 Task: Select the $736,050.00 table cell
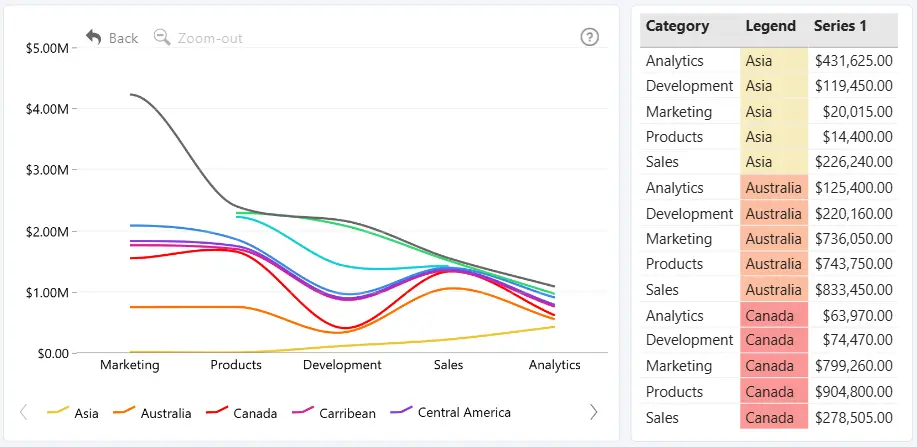click(854, 239)
